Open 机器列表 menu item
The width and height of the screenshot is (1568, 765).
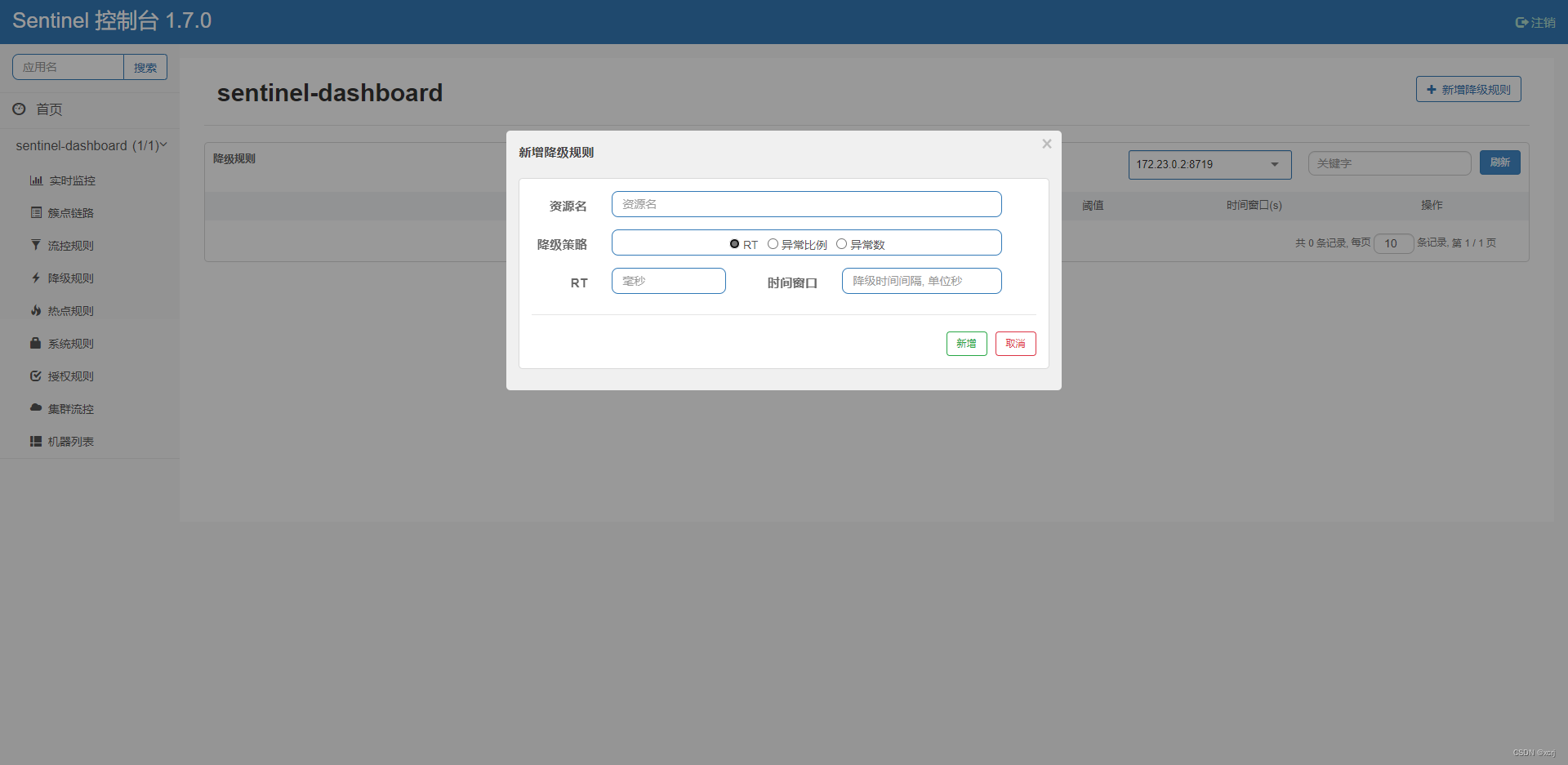point(71,441)
